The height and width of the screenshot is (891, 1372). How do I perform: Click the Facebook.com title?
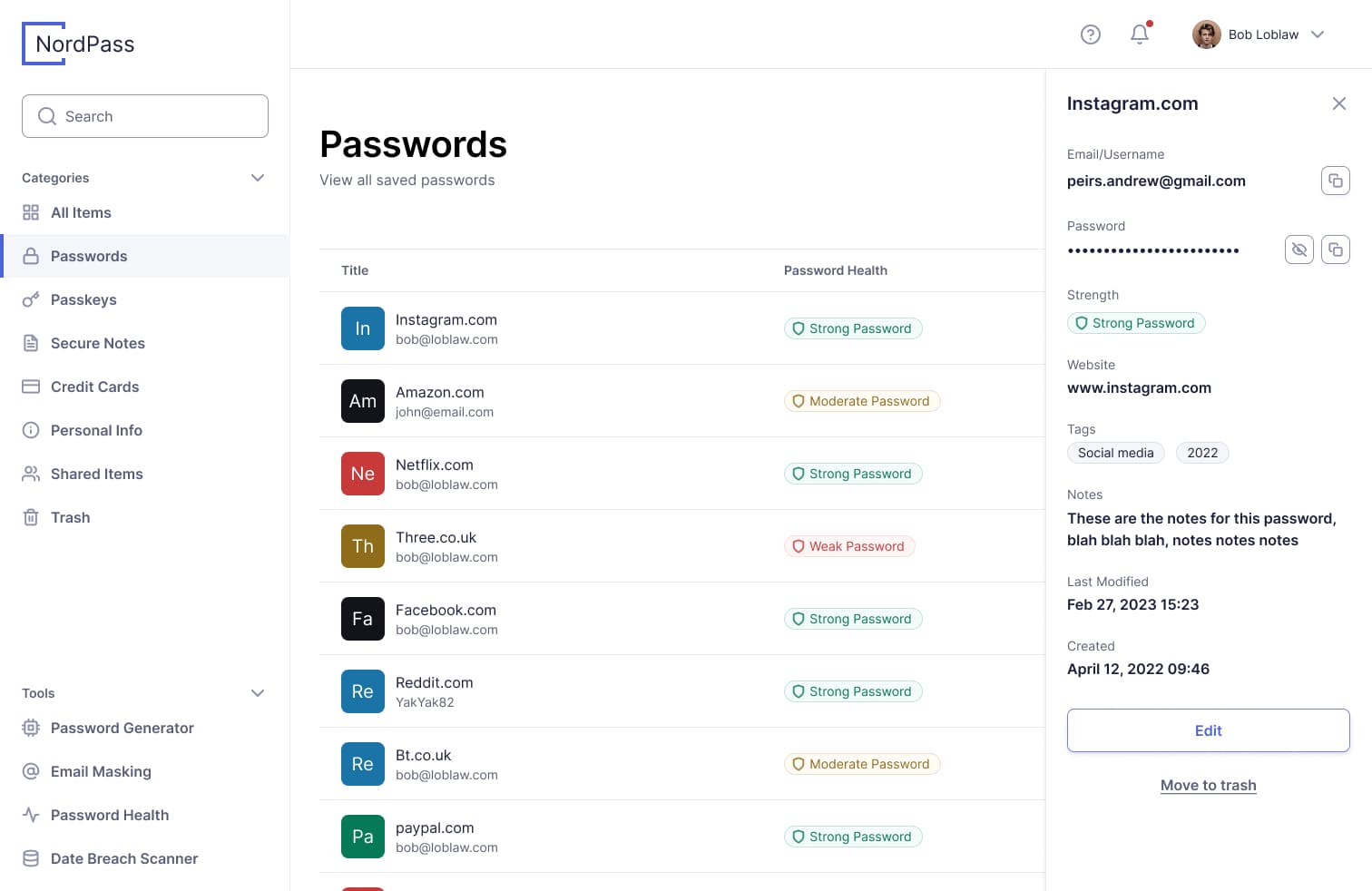(446, 610)
